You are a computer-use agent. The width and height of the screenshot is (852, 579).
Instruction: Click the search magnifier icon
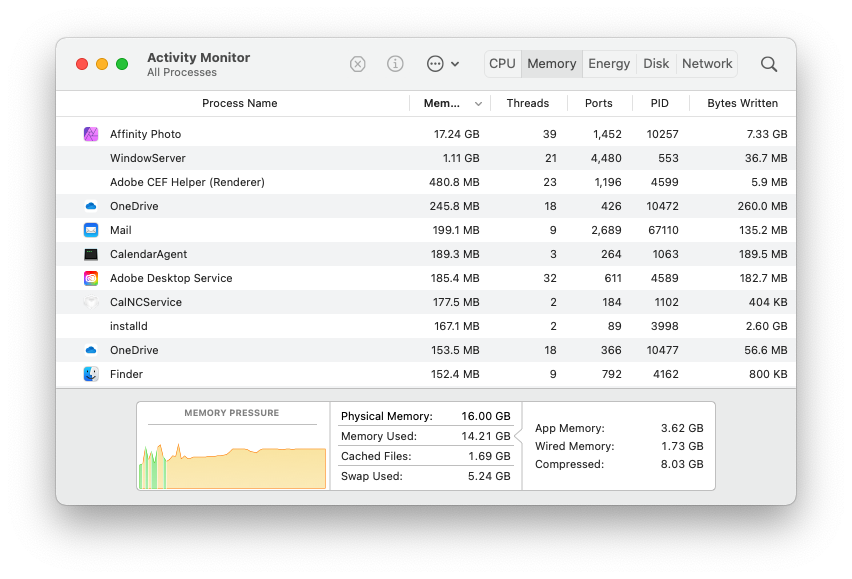tap(769, 64)
